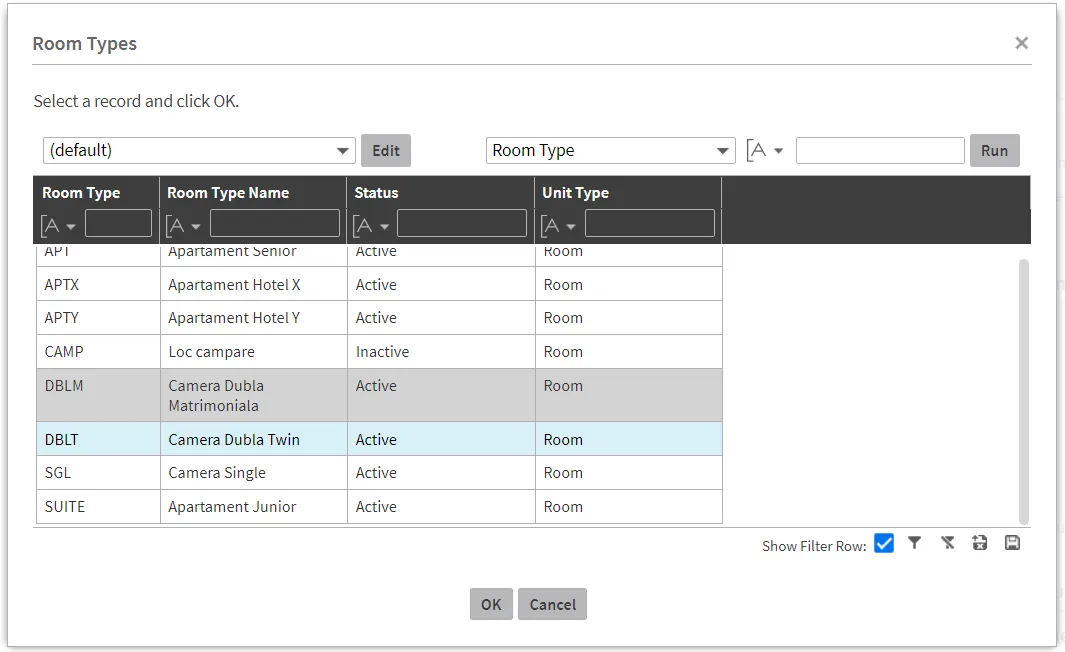This screenshot has width=1065, height=652.
Task: Open the (default) view dropdown
Action: pyautogui.click(x=199, y=150)
